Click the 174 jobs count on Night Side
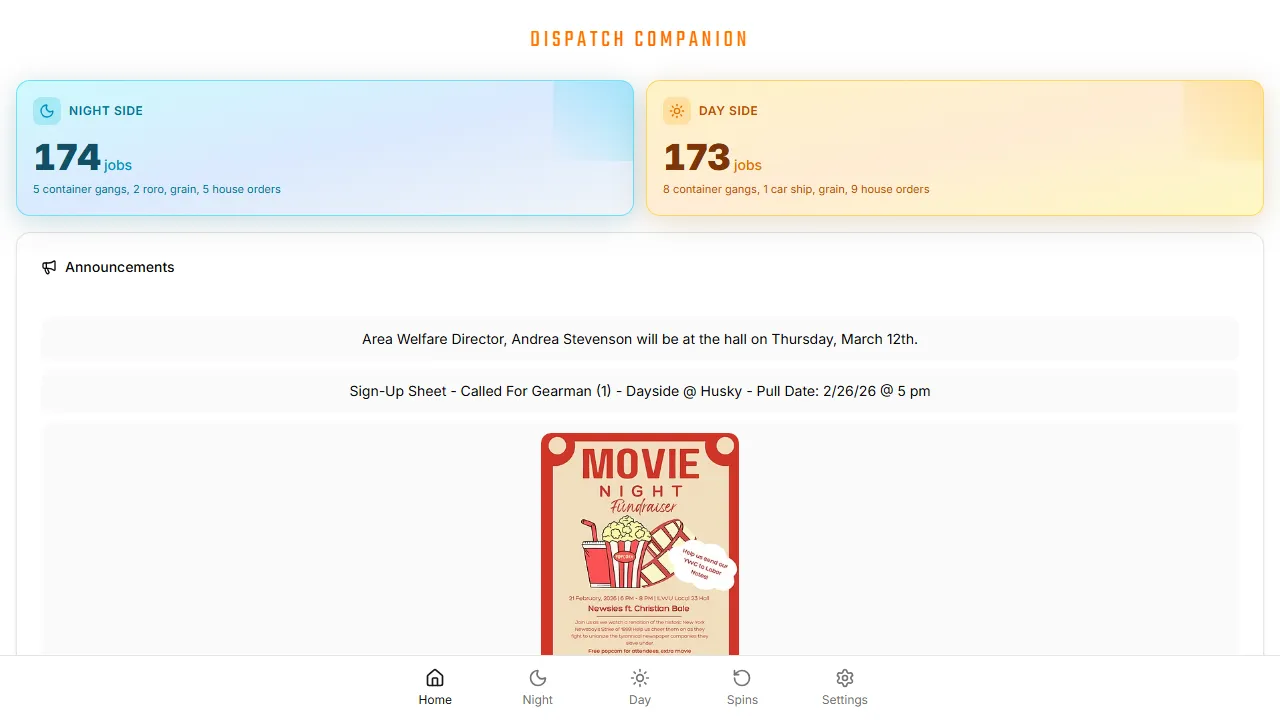The width and height of the screenshot is (1280, 720). 66,157
